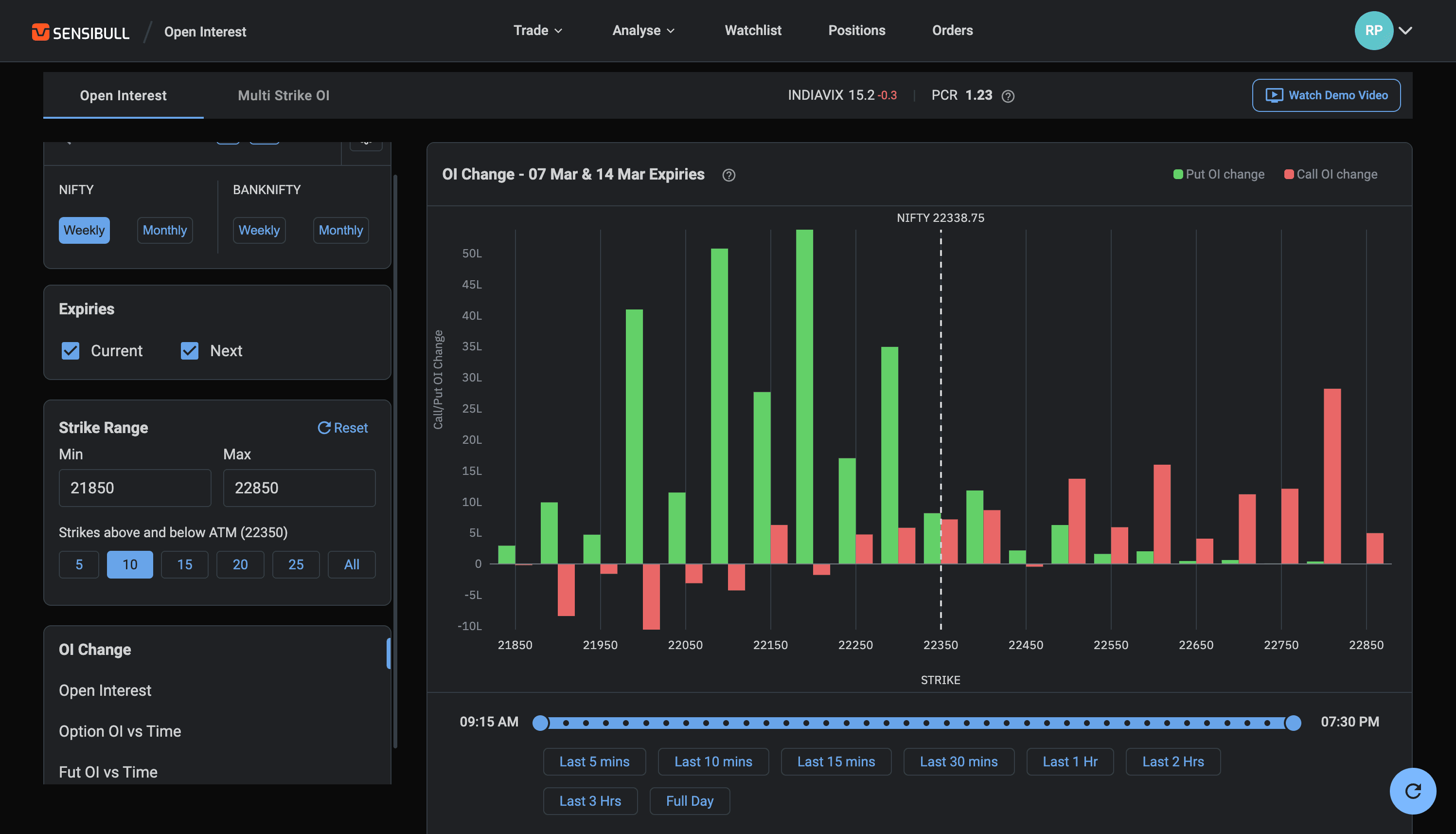The image size is (1456, 834).
Task: Open the Watchlist menu item
Action: pyautogui.click(x=753, y=30)
